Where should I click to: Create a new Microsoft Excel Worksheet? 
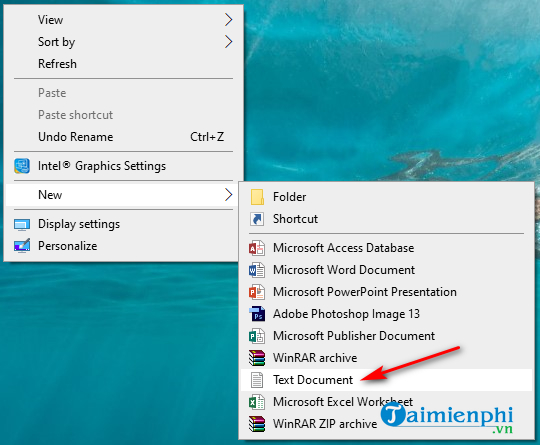click(386, 402)
